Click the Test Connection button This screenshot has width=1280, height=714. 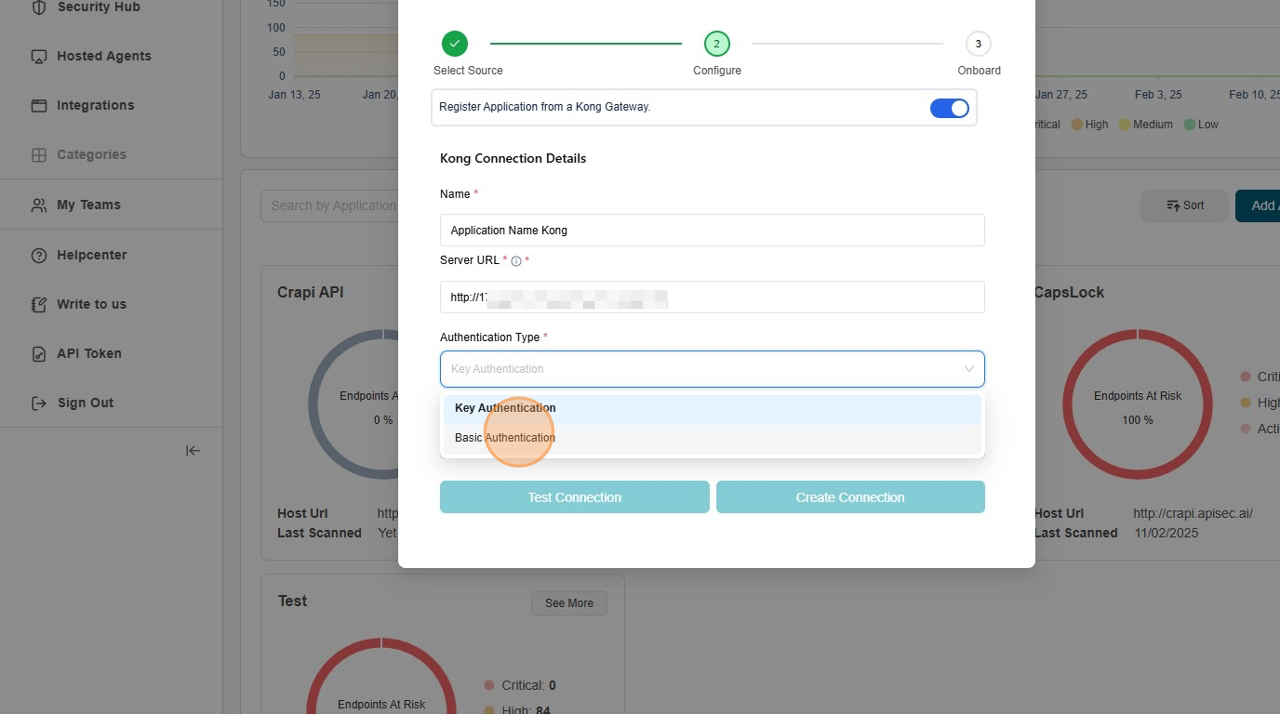tap(574, 497)
